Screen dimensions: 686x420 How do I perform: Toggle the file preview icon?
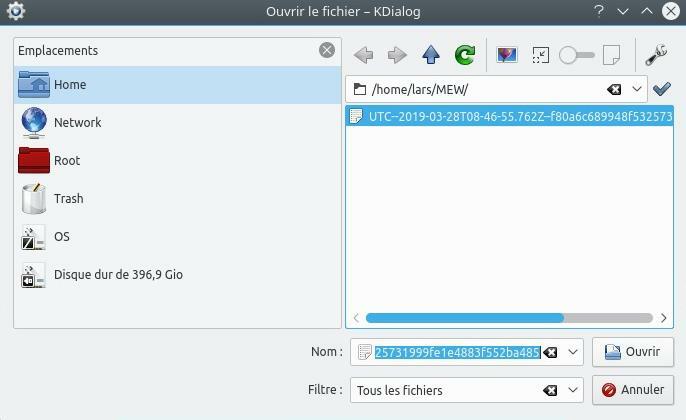tap(507, 55)
